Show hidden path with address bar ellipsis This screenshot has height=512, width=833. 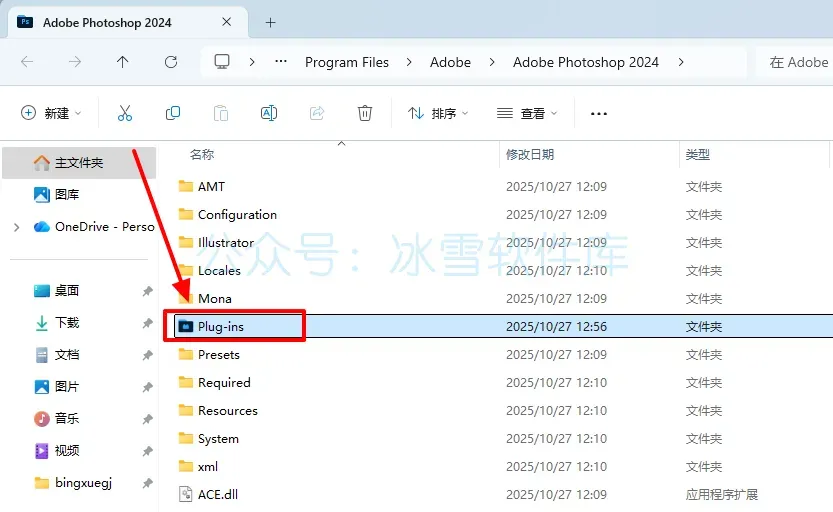coord(281,62)
